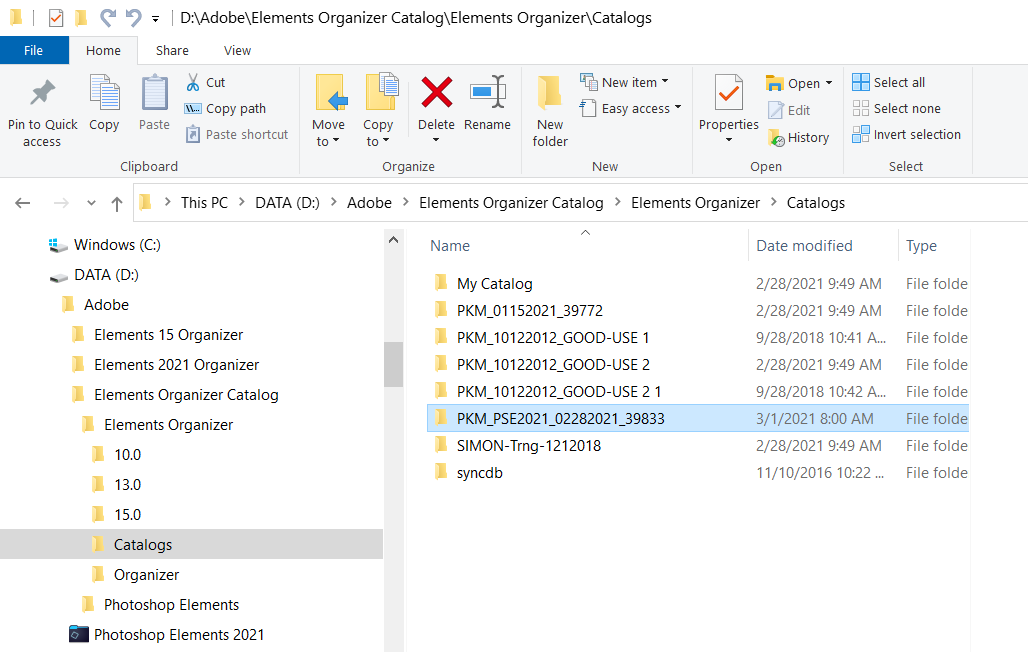The height and width of the screenshot is (652, 1028).
Task: Click the Cut scissors icon
Action: pos(194,82)
